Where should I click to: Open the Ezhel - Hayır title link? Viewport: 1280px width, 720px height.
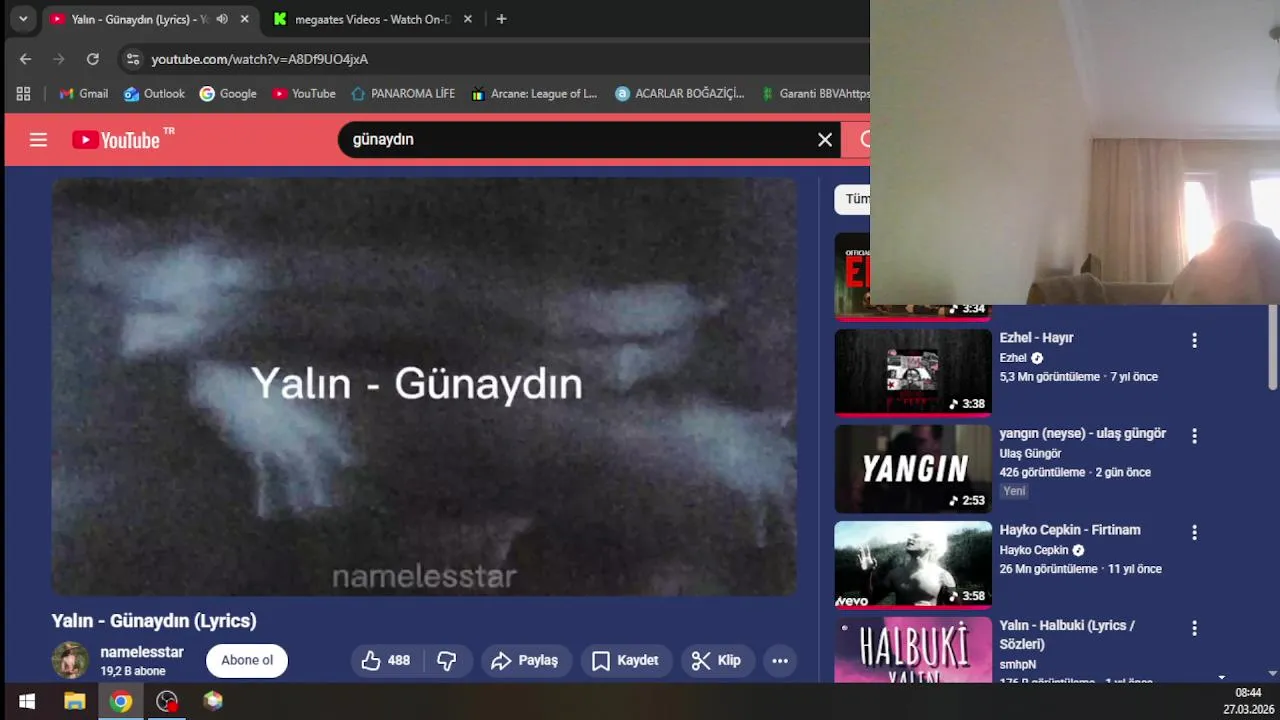[x=1036, y=338]
